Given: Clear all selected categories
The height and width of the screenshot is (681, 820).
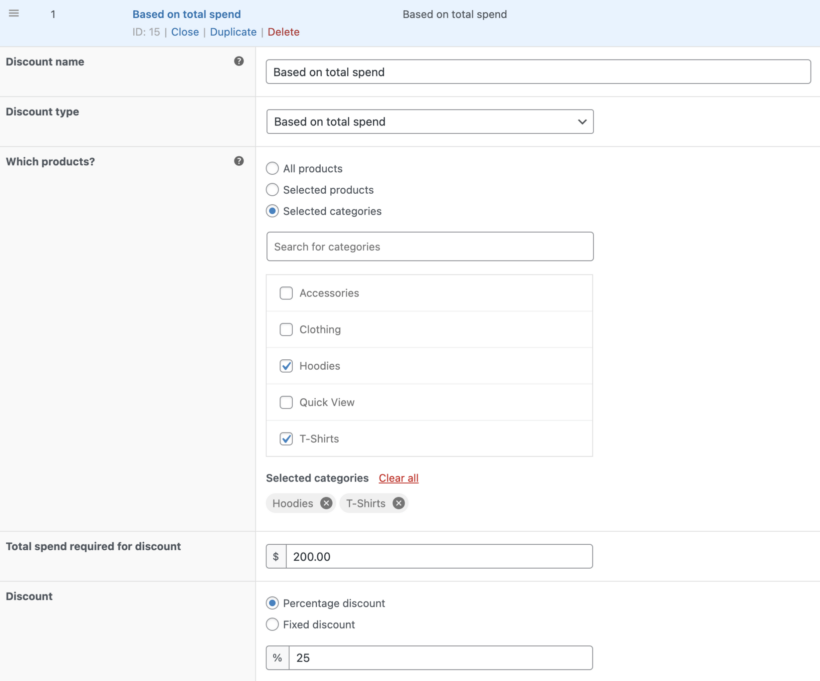Looking at the screenshot, I should click(x=397, y=478).
